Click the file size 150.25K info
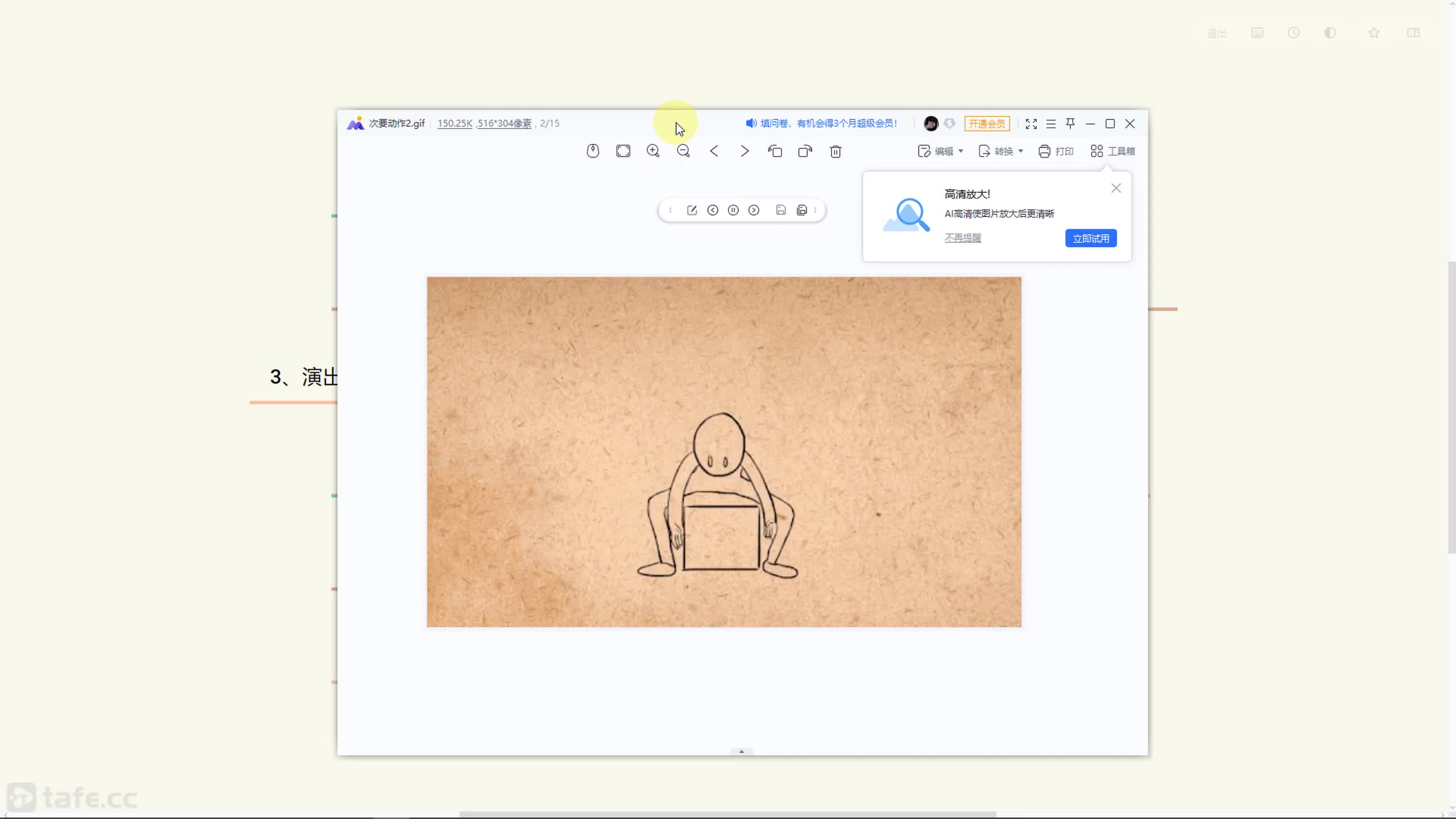Image resolution: width=1456 pixels, height=819 pixels. pos(454,123)
